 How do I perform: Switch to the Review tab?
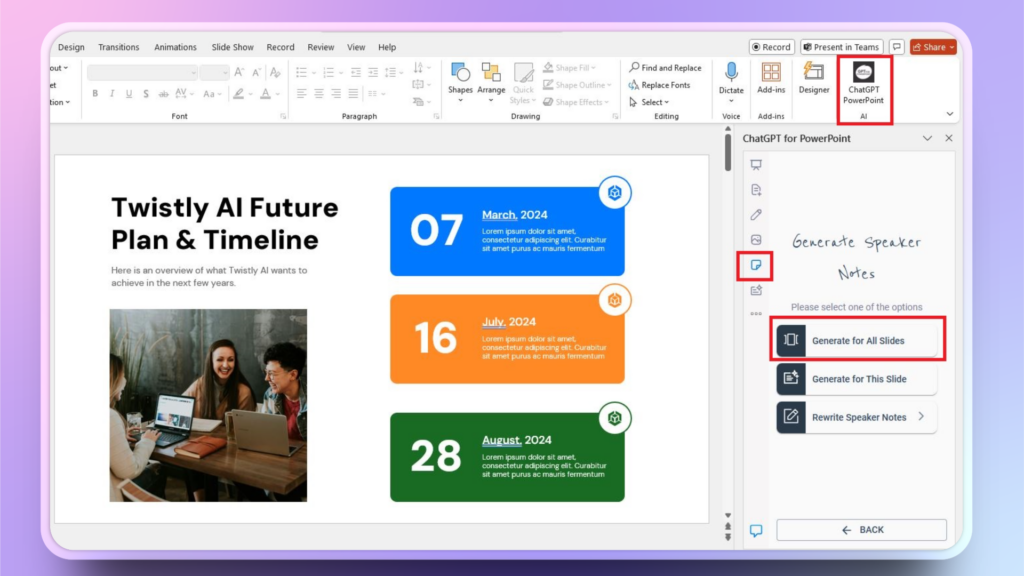point(321,47)
